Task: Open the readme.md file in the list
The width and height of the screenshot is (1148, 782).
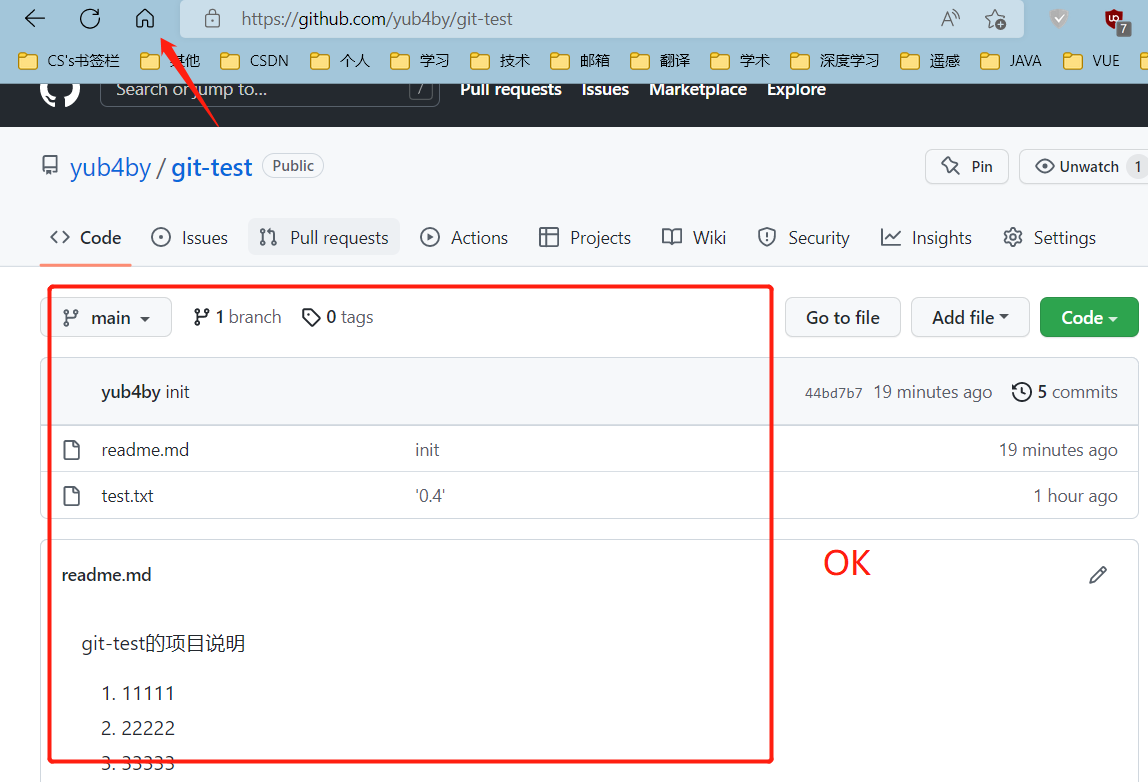Action: point(145,450)
